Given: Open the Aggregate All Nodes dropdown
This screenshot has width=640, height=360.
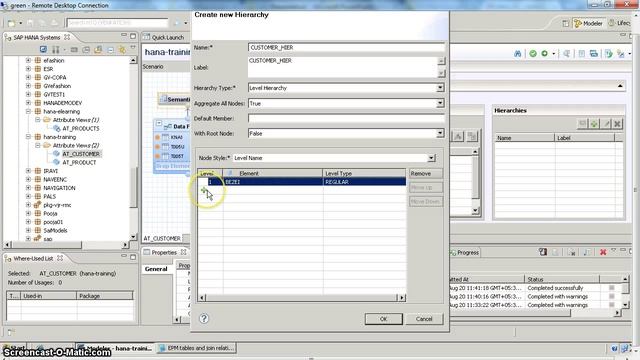Looking at the screenshot, I should pyautogui.click(x=440, y=103).
